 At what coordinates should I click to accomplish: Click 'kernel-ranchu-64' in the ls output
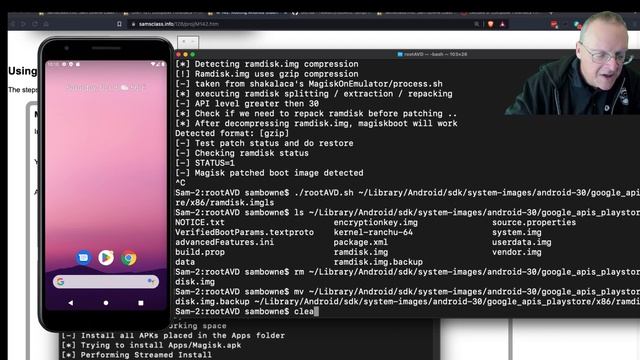point(373,232)
